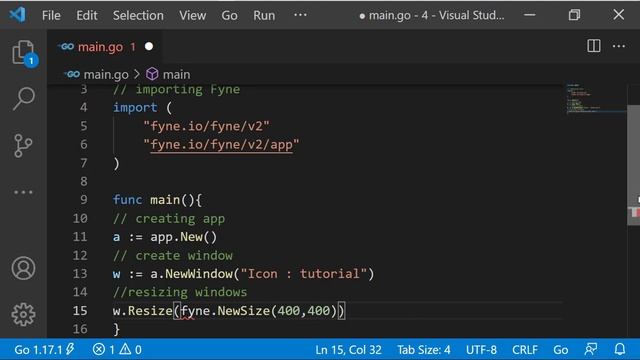Open the Explorer view in activity bar
Screen dimensions: 640x360
tap(24, 53)
